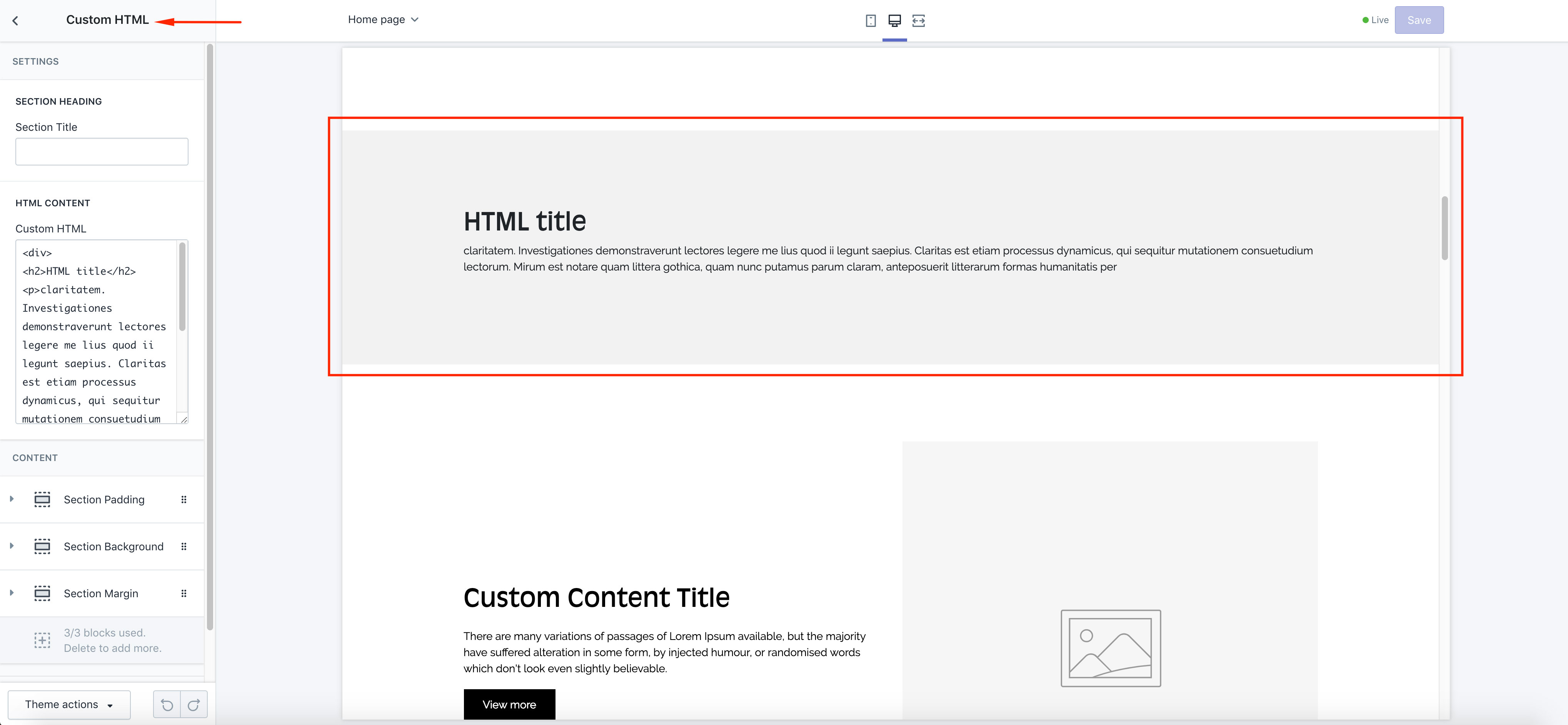Click the preview pane vertical scrollbar

pos(1445,228)
